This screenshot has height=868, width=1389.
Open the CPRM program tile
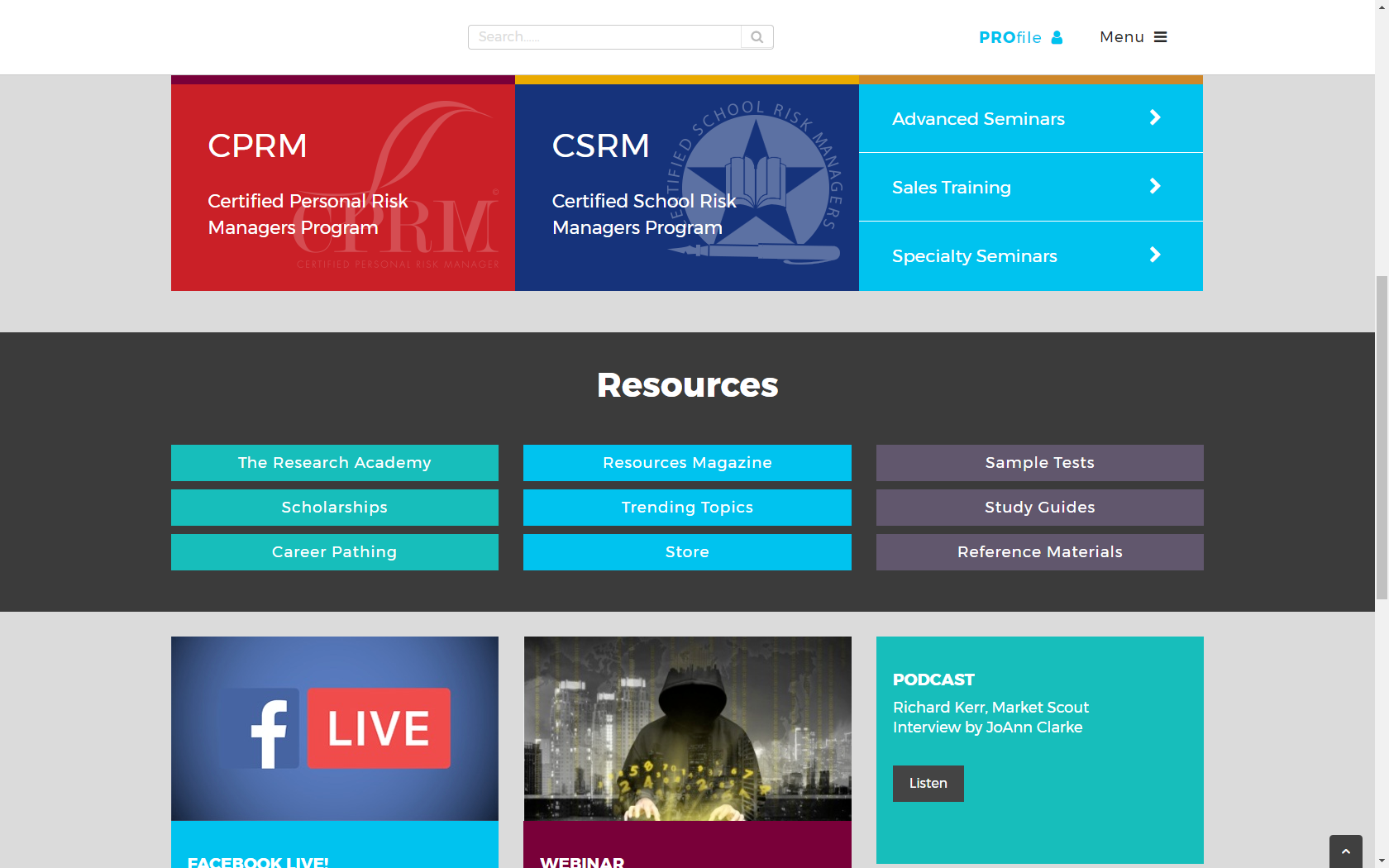pos(343,187)
